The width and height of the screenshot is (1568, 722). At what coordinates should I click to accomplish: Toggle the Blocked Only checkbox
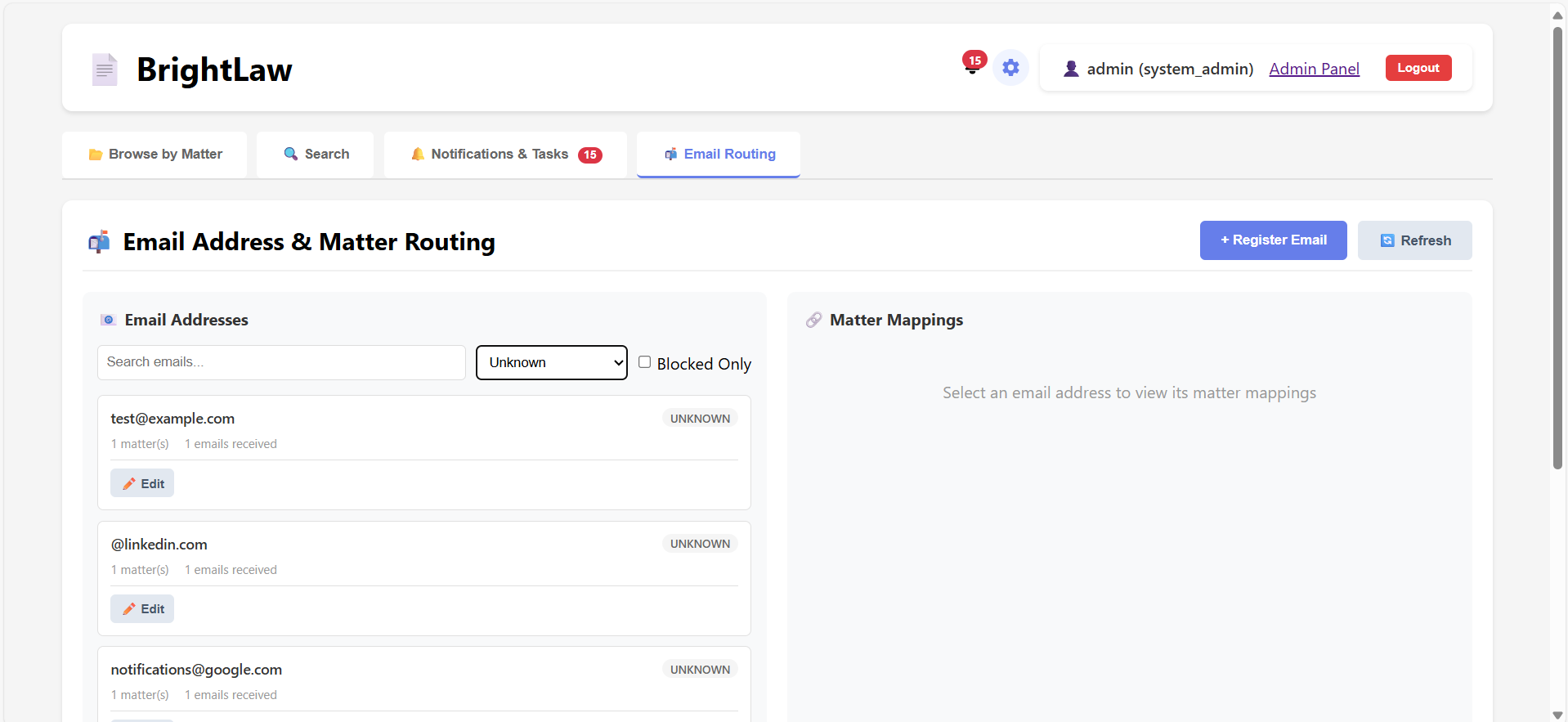click(645, 362)
